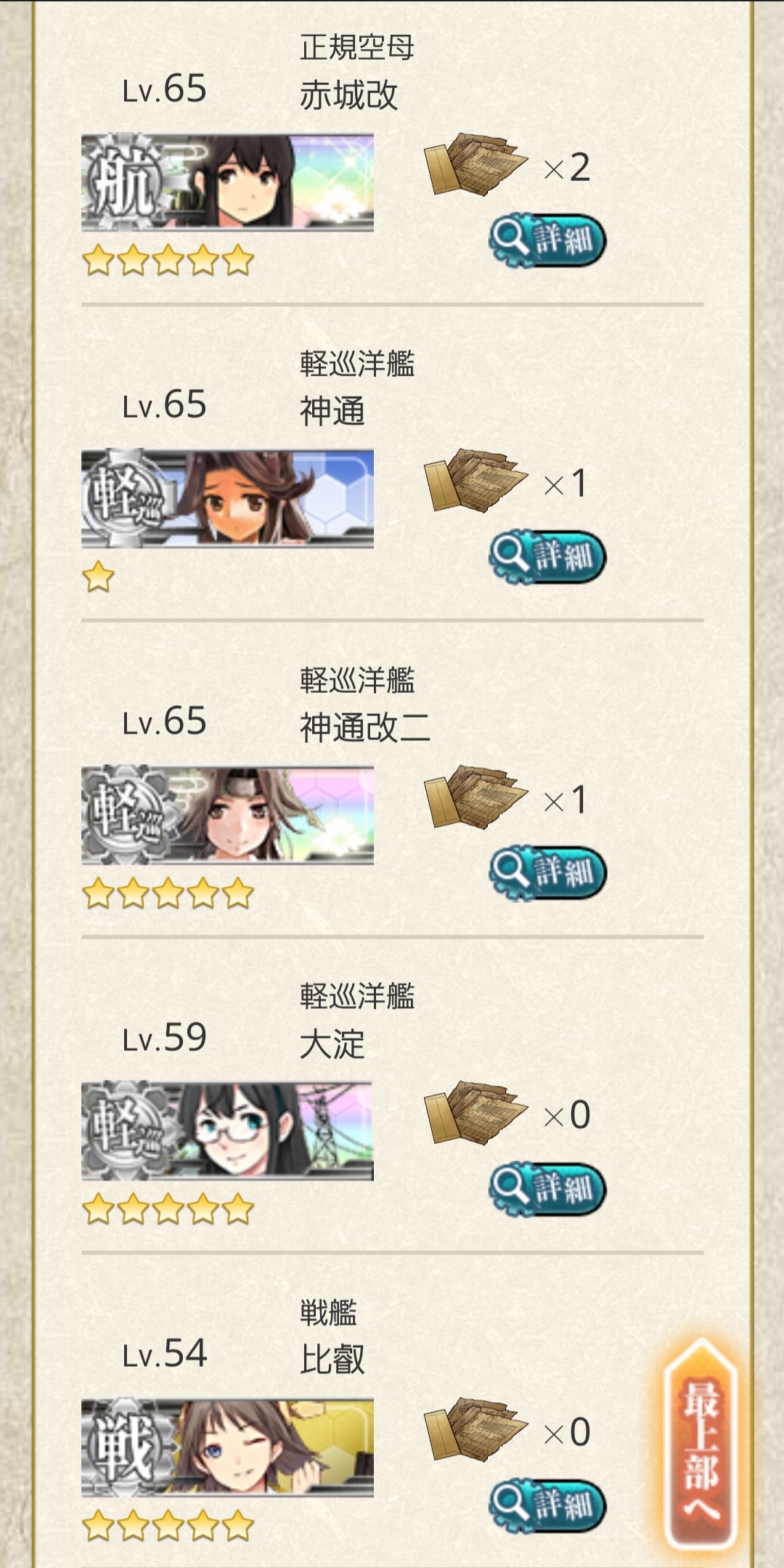Screen dimensions: 784x1568
Task: Click the five-star rating under 赤城改
Action: pos(168,261)
